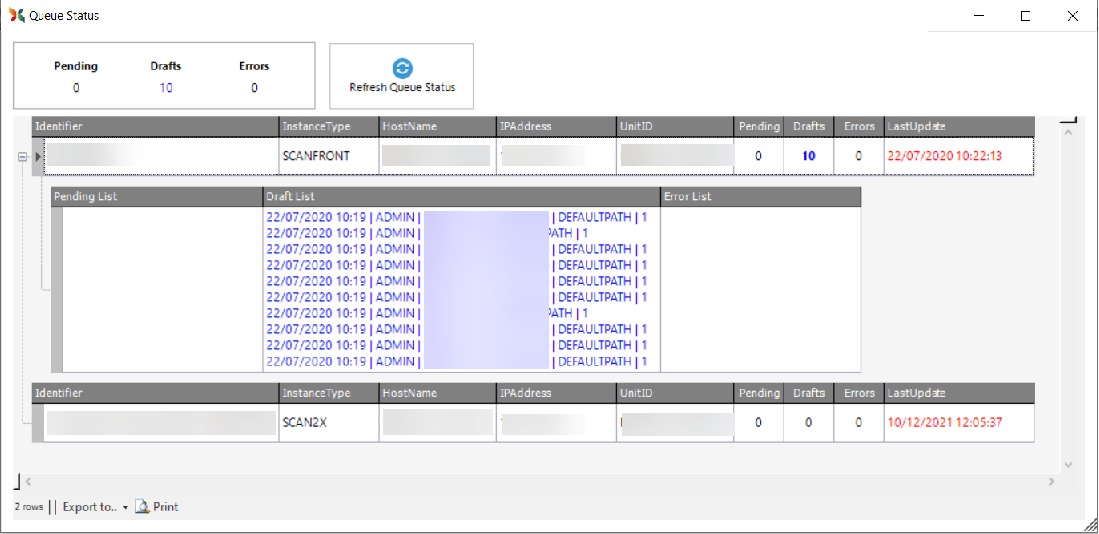The height and width of the screenshot is (534, 1099).
Task: Click the Print icon in bottom bar
Action: 142,507
